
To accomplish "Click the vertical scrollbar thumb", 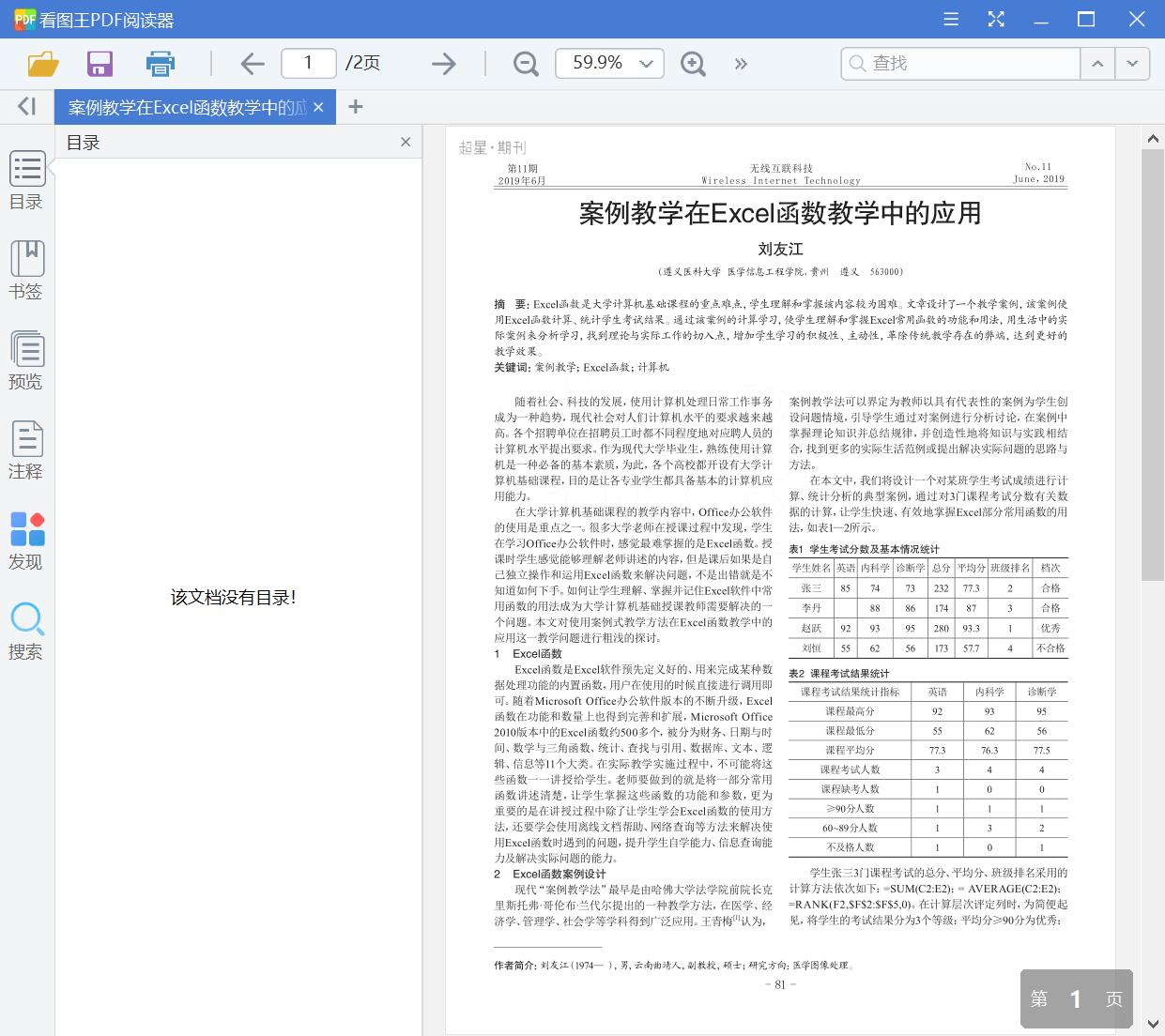I will click(1153, 364).
